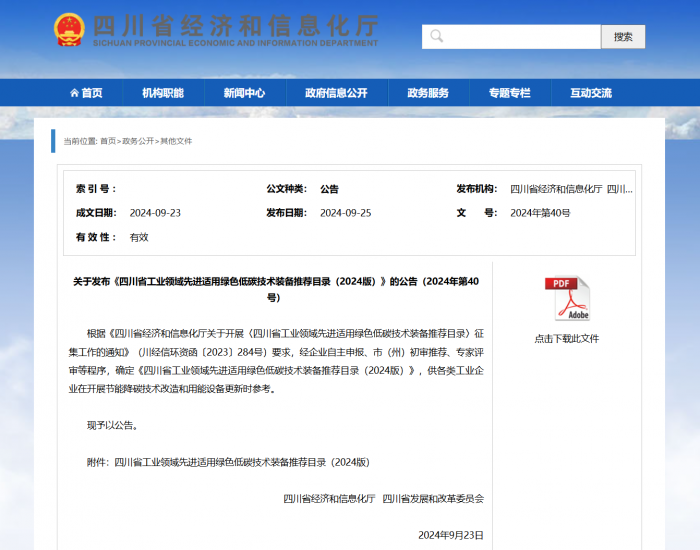Image resolution: width=700 pixels, height=550 pixels.
Task: Click the 首页 breadcrumb link
Action: [108, 141]
